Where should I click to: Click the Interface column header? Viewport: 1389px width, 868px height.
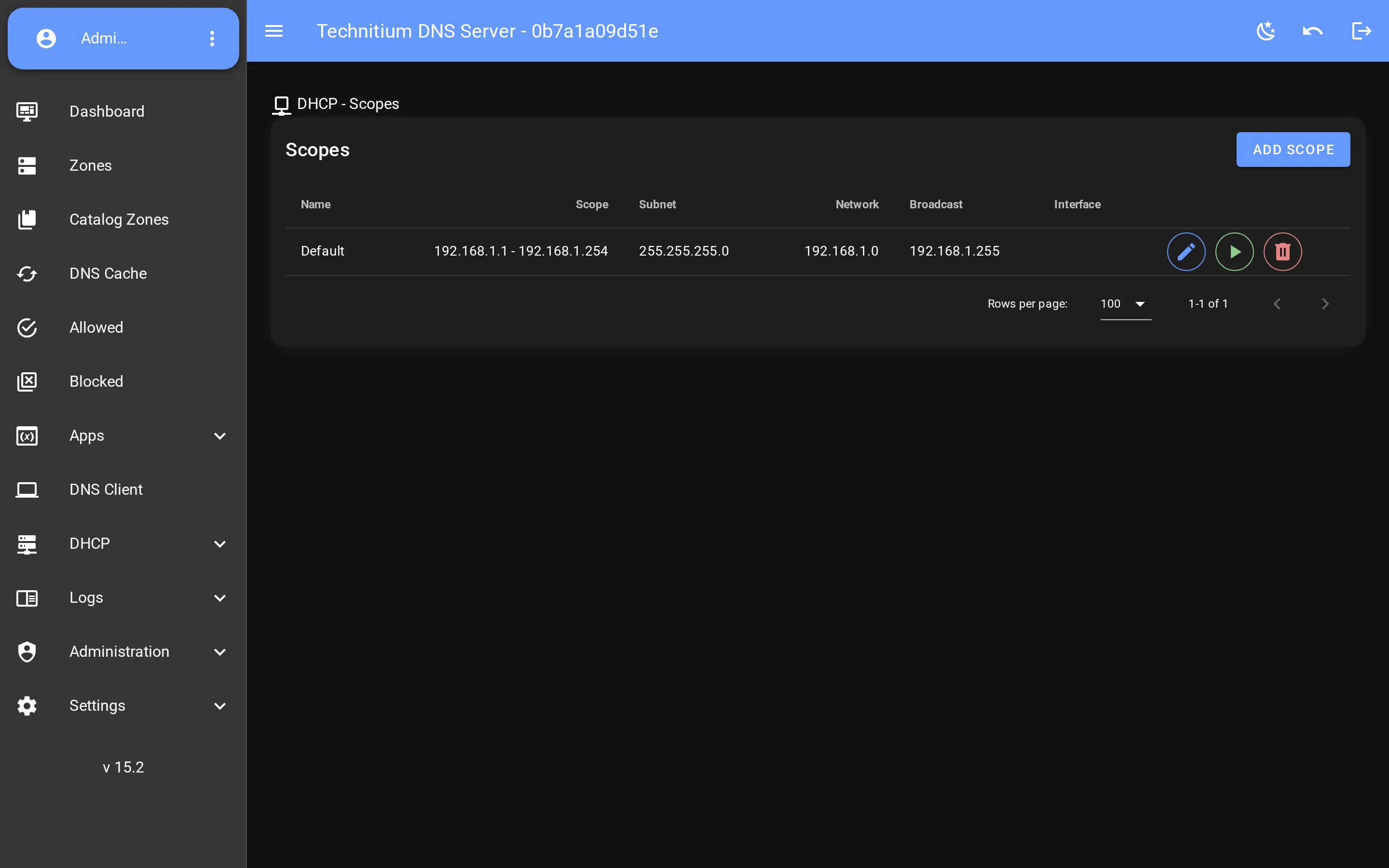point(1077,204)
